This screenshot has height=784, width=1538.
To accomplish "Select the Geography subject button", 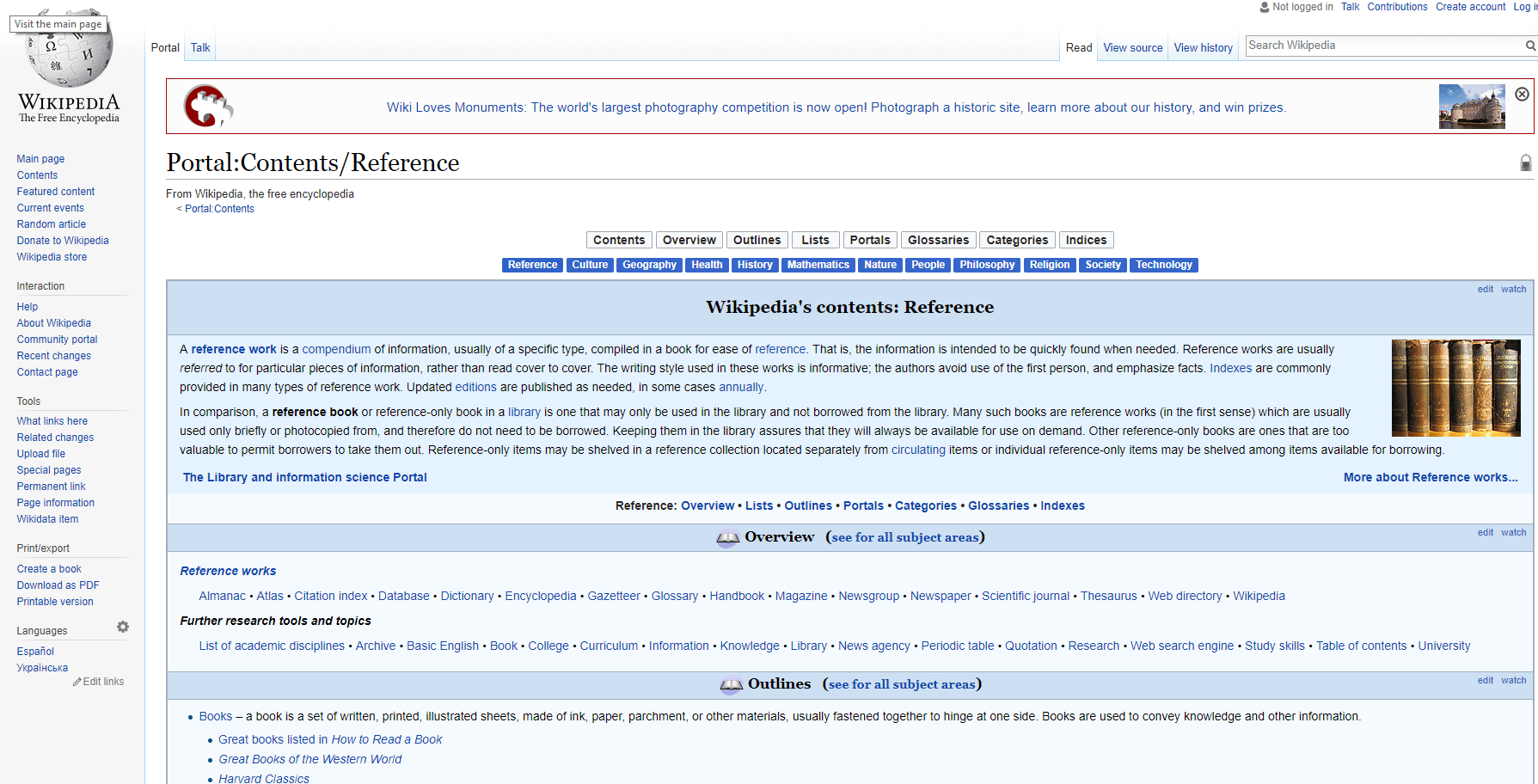I will 649,265.
